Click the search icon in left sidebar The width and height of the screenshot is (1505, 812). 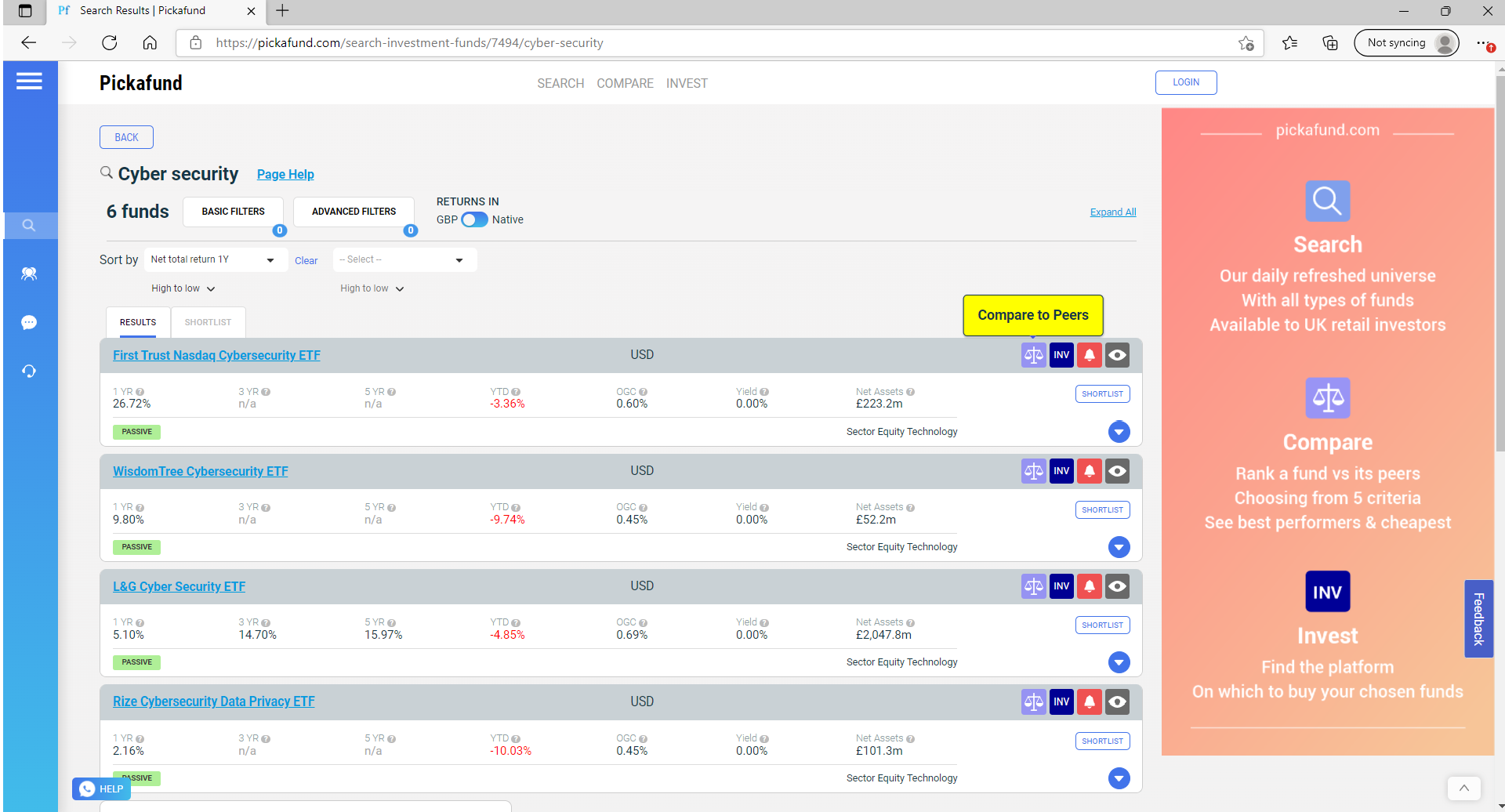pyautogui.click(x=29, y=226)
